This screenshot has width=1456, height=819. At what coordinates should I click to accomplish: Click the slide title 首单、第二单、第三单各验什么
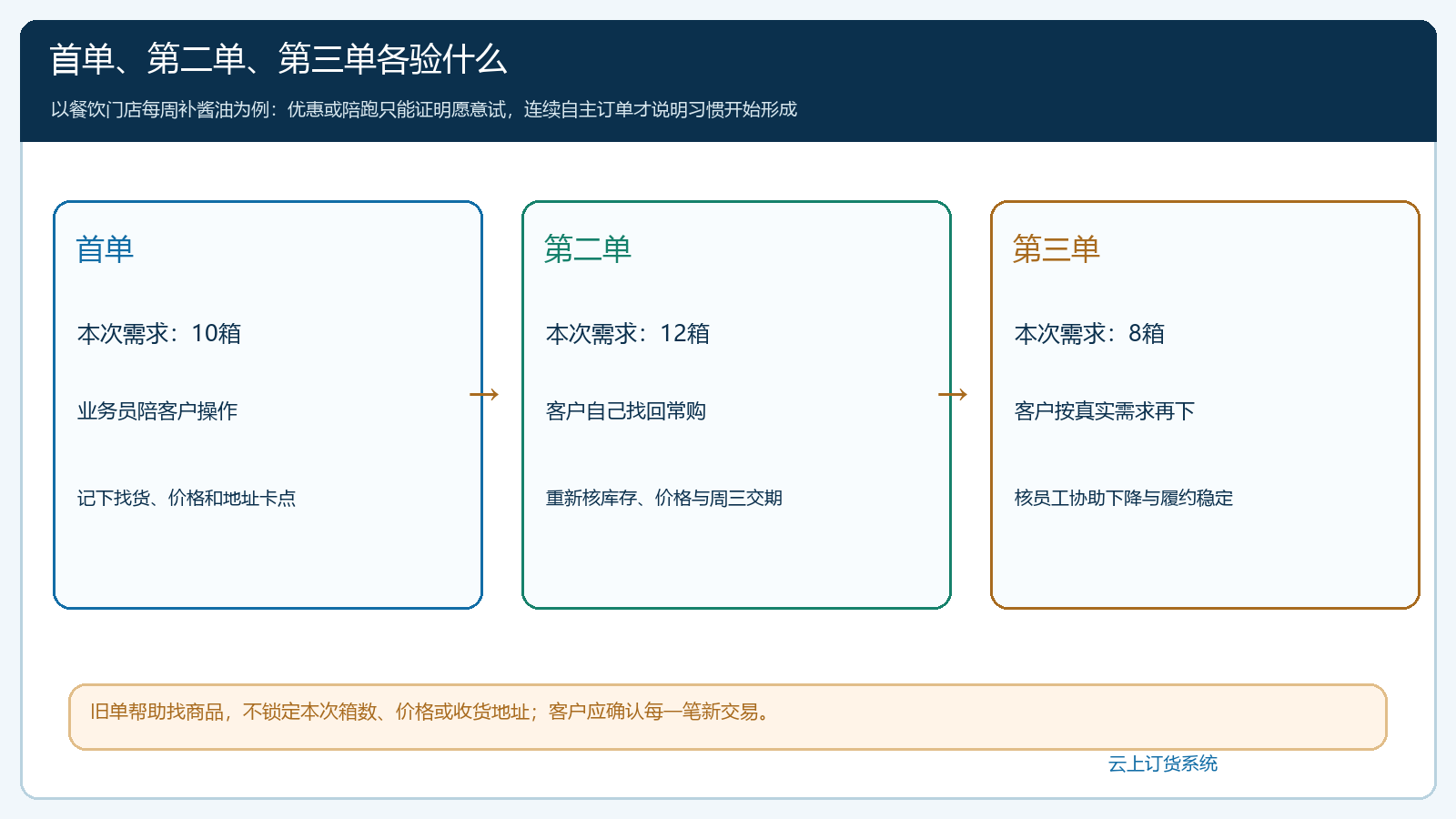tap(278, 59)
